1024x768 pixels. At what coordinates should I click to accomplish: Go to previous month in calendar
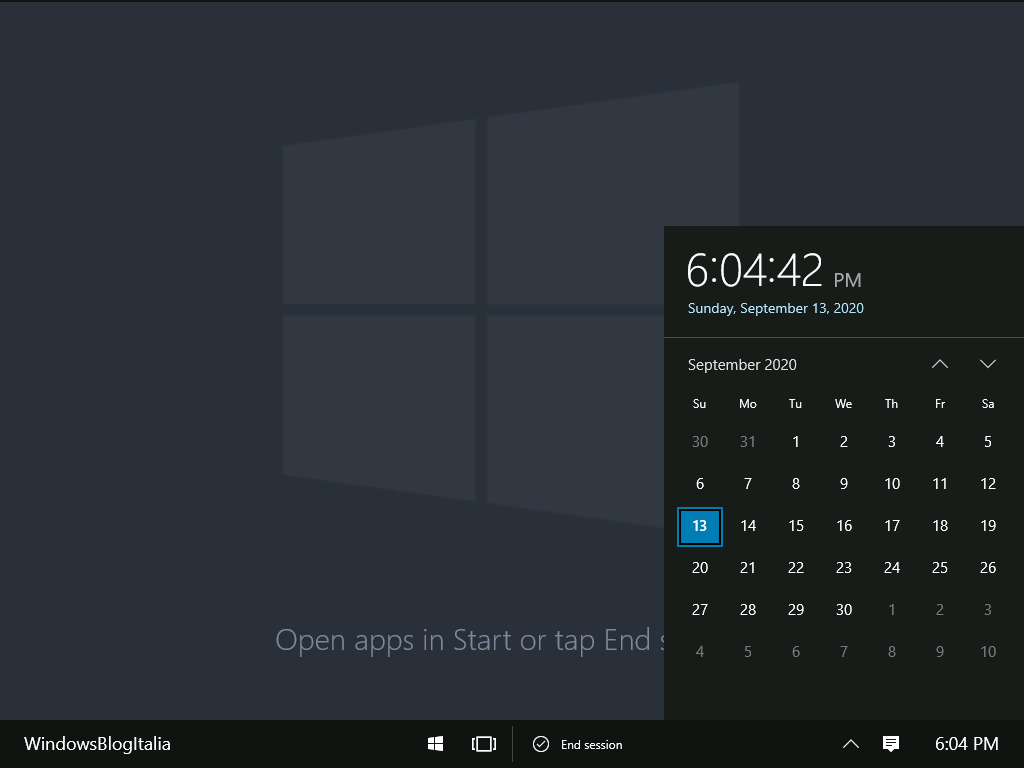pyautogui.click(x=940, y=364)
